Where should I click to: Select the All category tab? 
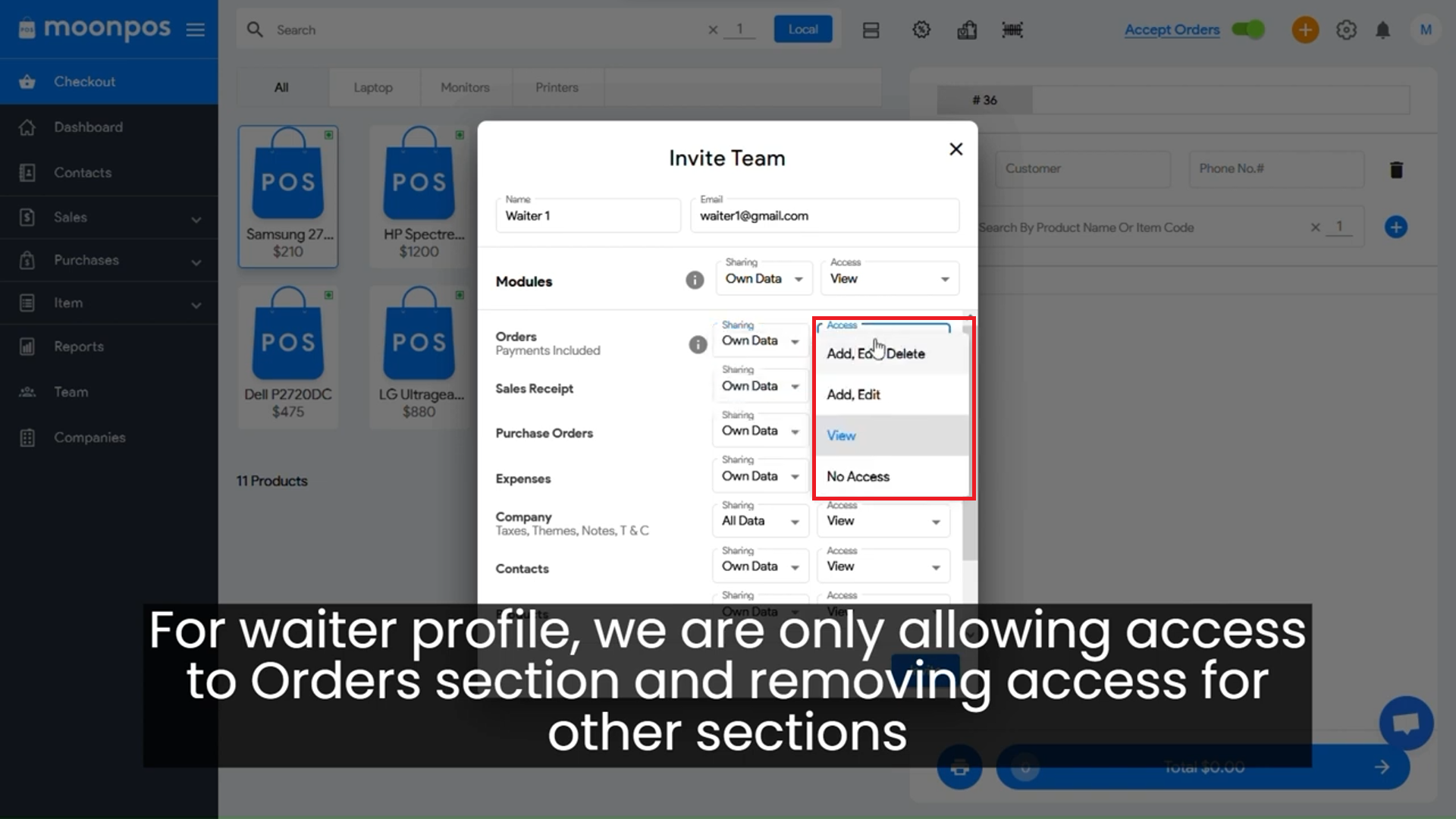click(281, 87)
